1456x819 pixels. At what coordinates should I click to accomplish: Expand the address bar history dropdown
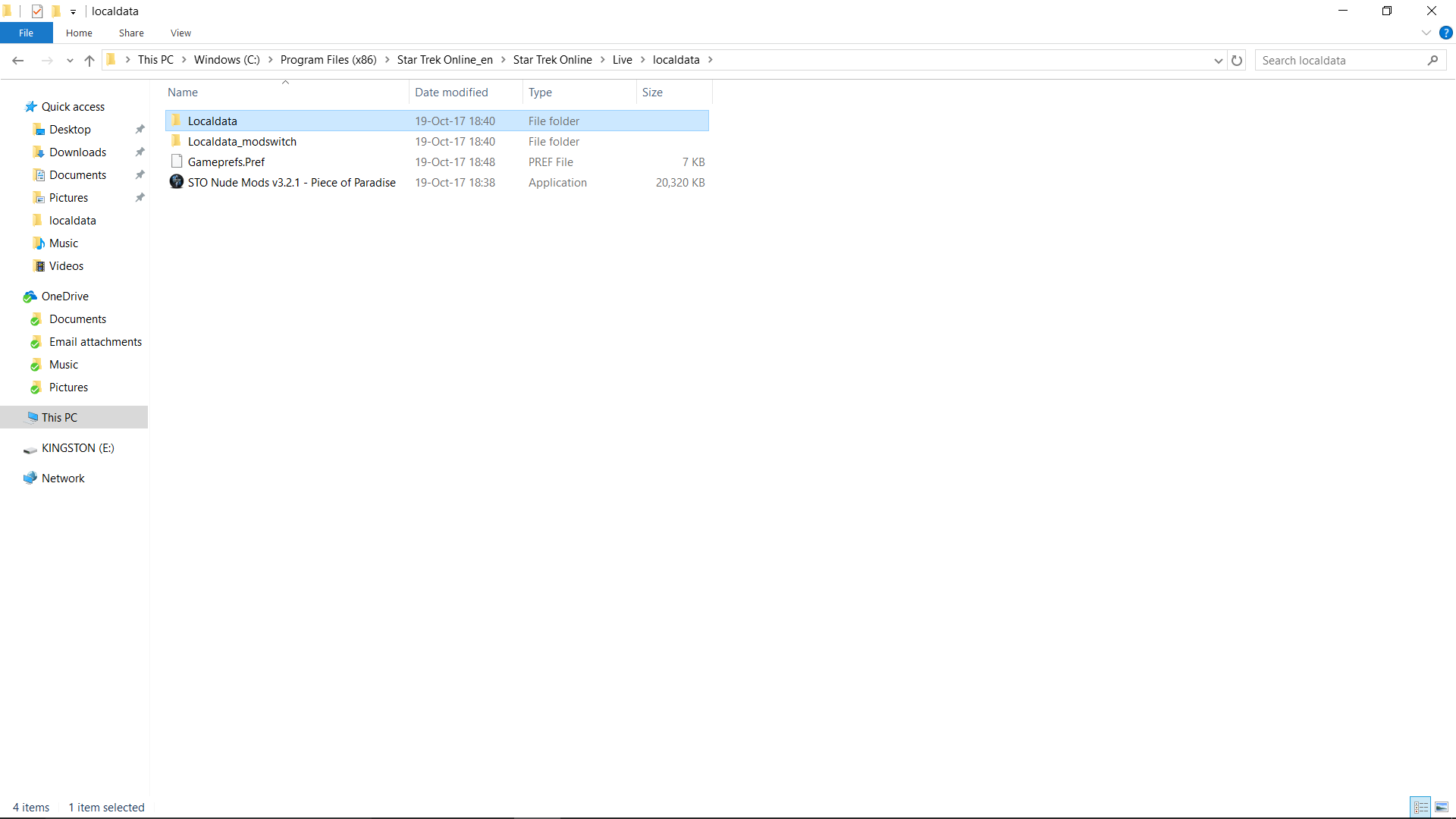1218,61
